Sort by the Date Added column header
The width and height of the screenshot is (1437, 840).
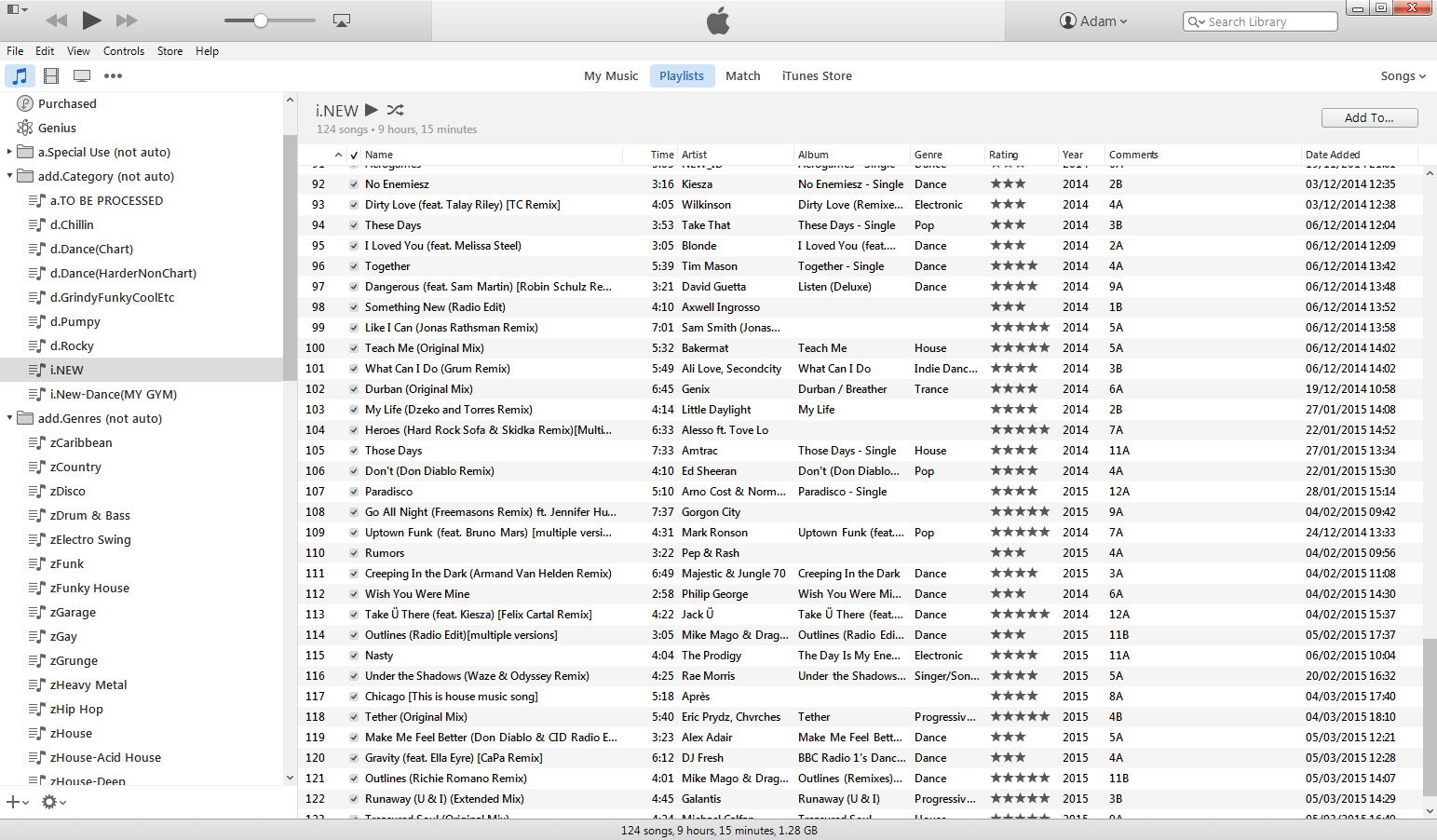tap(1359, 155)
